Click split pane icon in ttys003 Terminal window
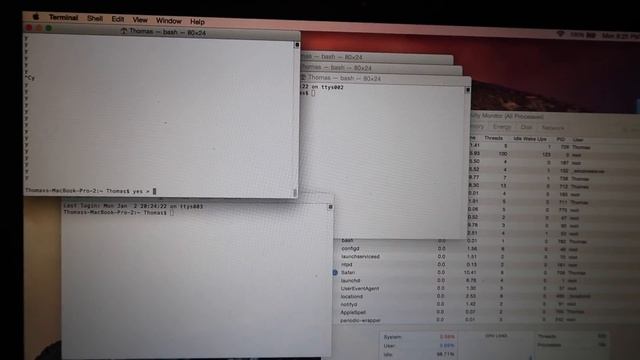The height and width of the screenshot is (360, 640). 330,207
